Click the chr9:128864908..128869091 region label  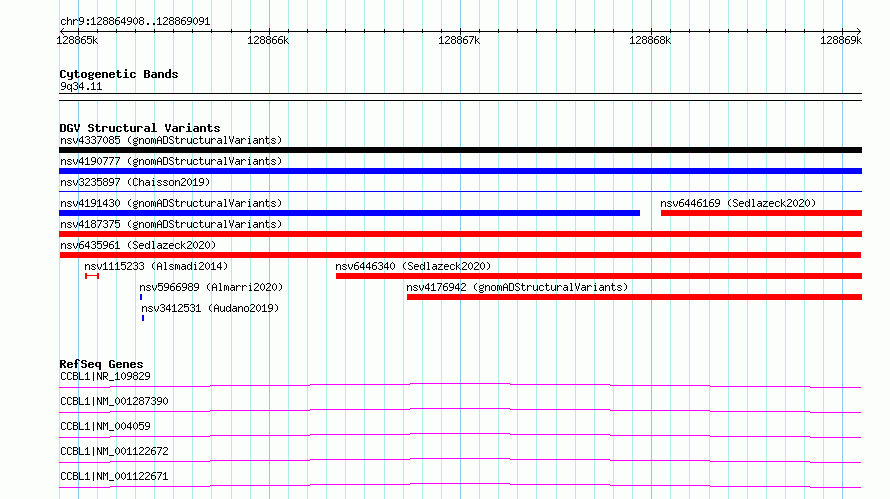(135, 21)
